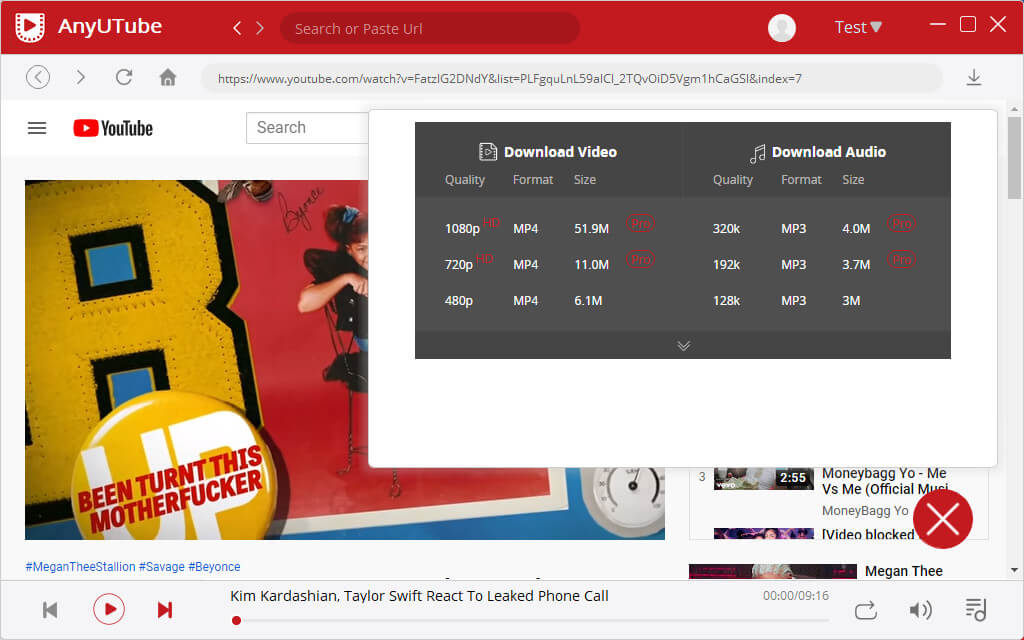
Task: Skip to the previous track
Action: coord(50,610)
